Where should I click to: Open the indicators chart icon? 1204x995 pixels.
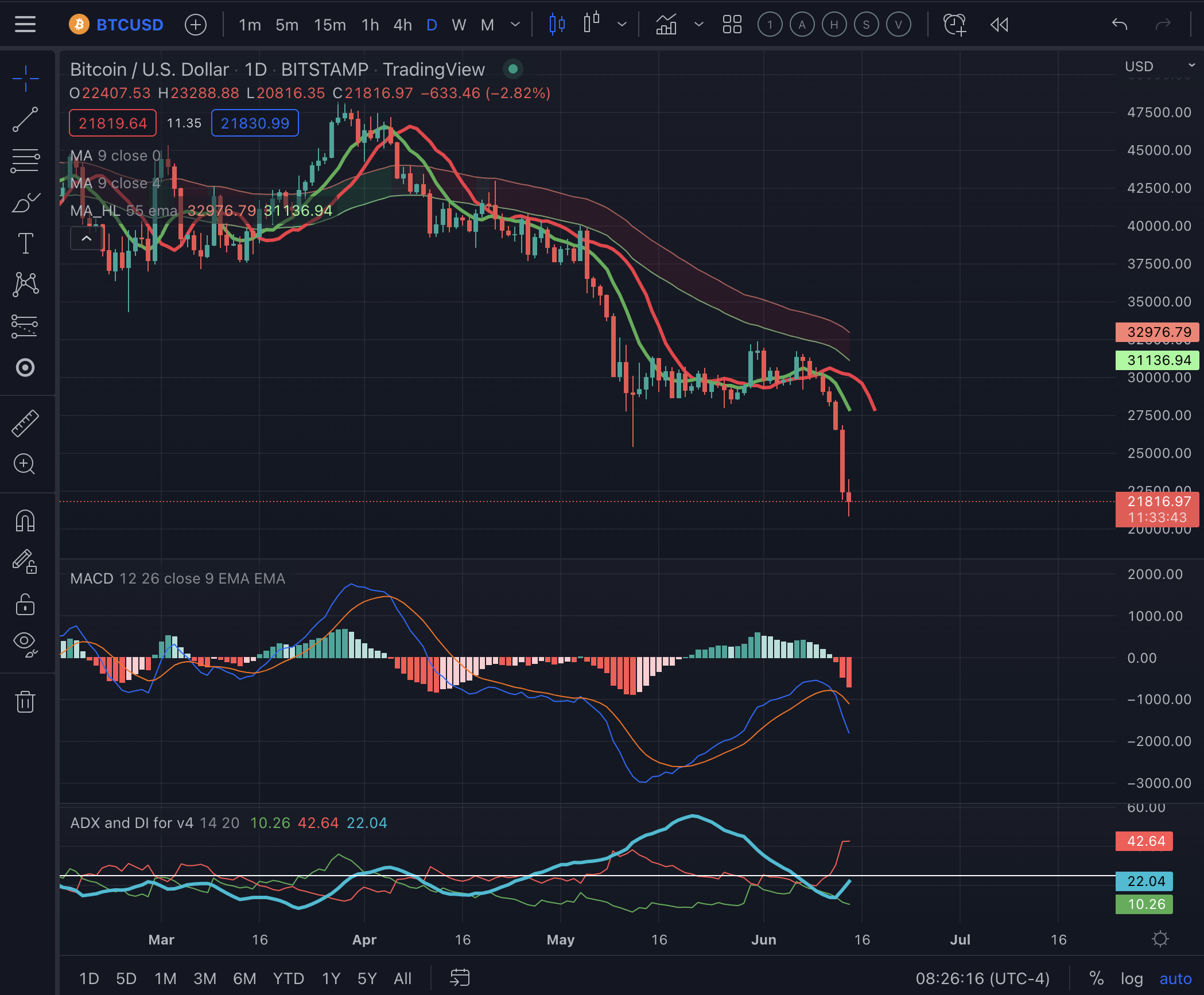666,25
